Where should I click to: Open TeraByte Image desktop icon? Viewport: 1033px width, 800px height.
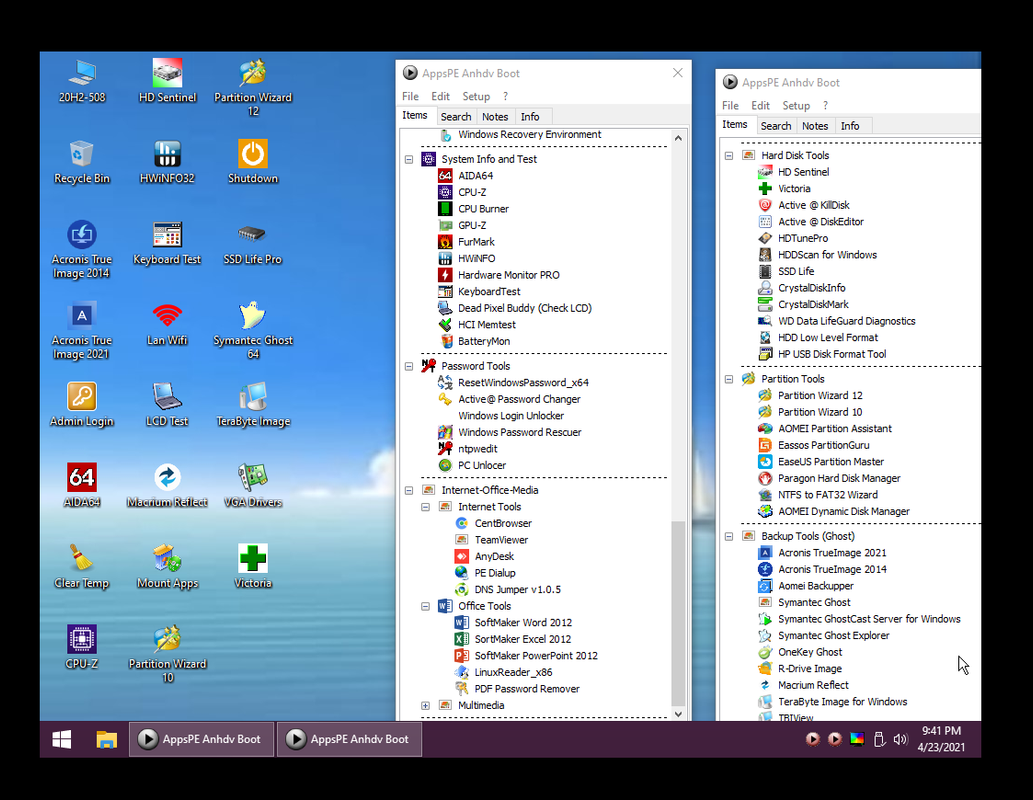tap(253, 405)
